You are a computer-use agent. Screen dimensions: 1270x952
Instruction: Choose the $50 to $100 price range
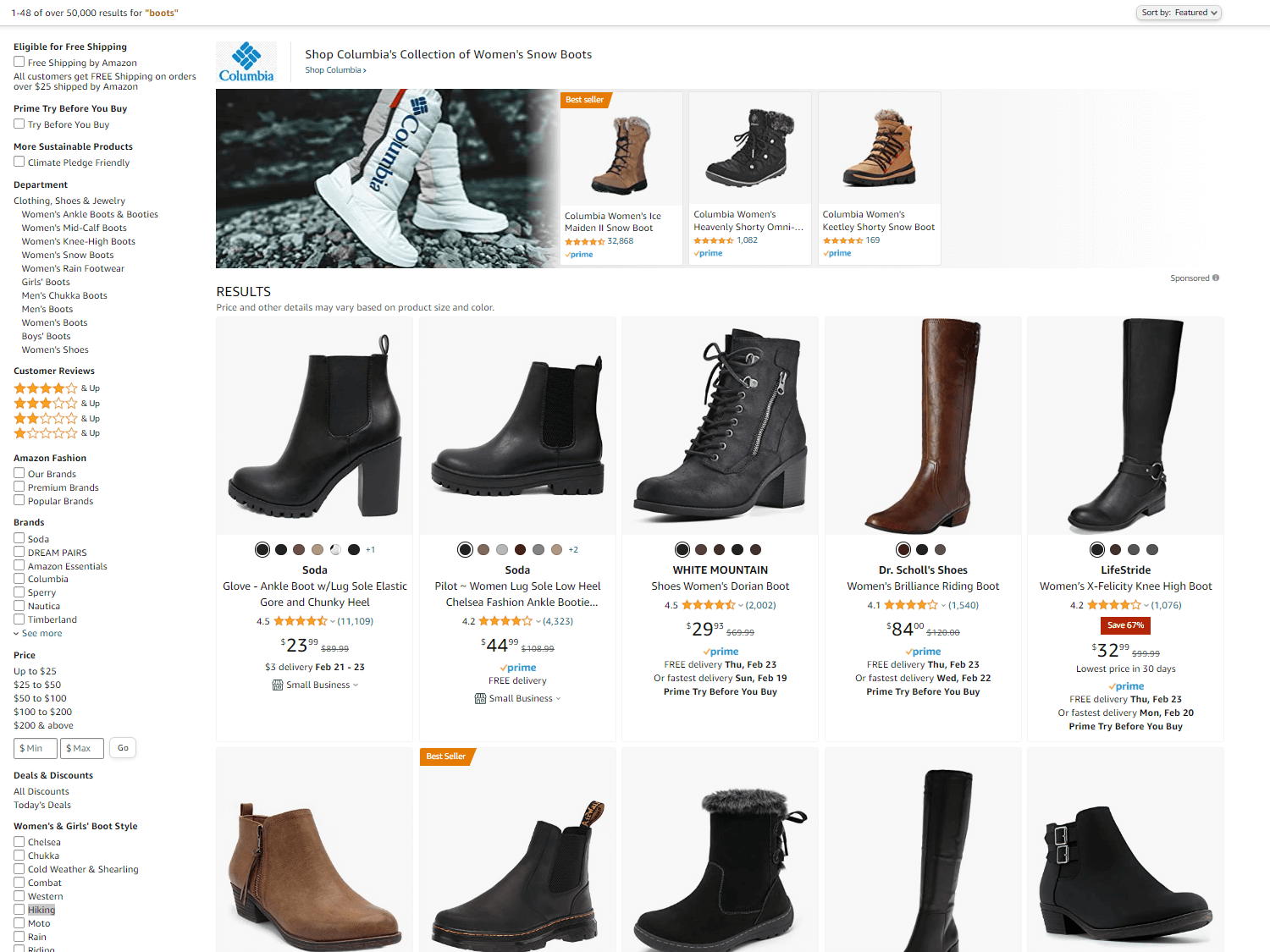coord(40,698)
